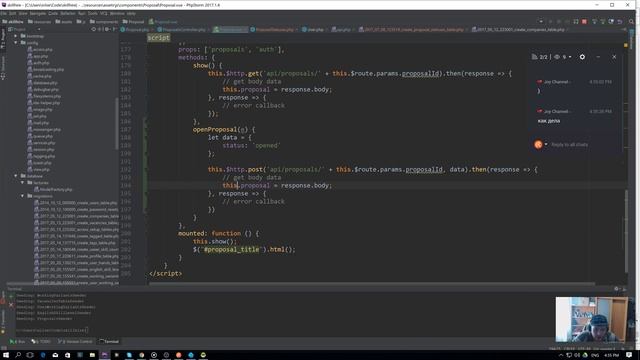
Task: Collapse the config folder in project tree
Action: tap(16, 42)
